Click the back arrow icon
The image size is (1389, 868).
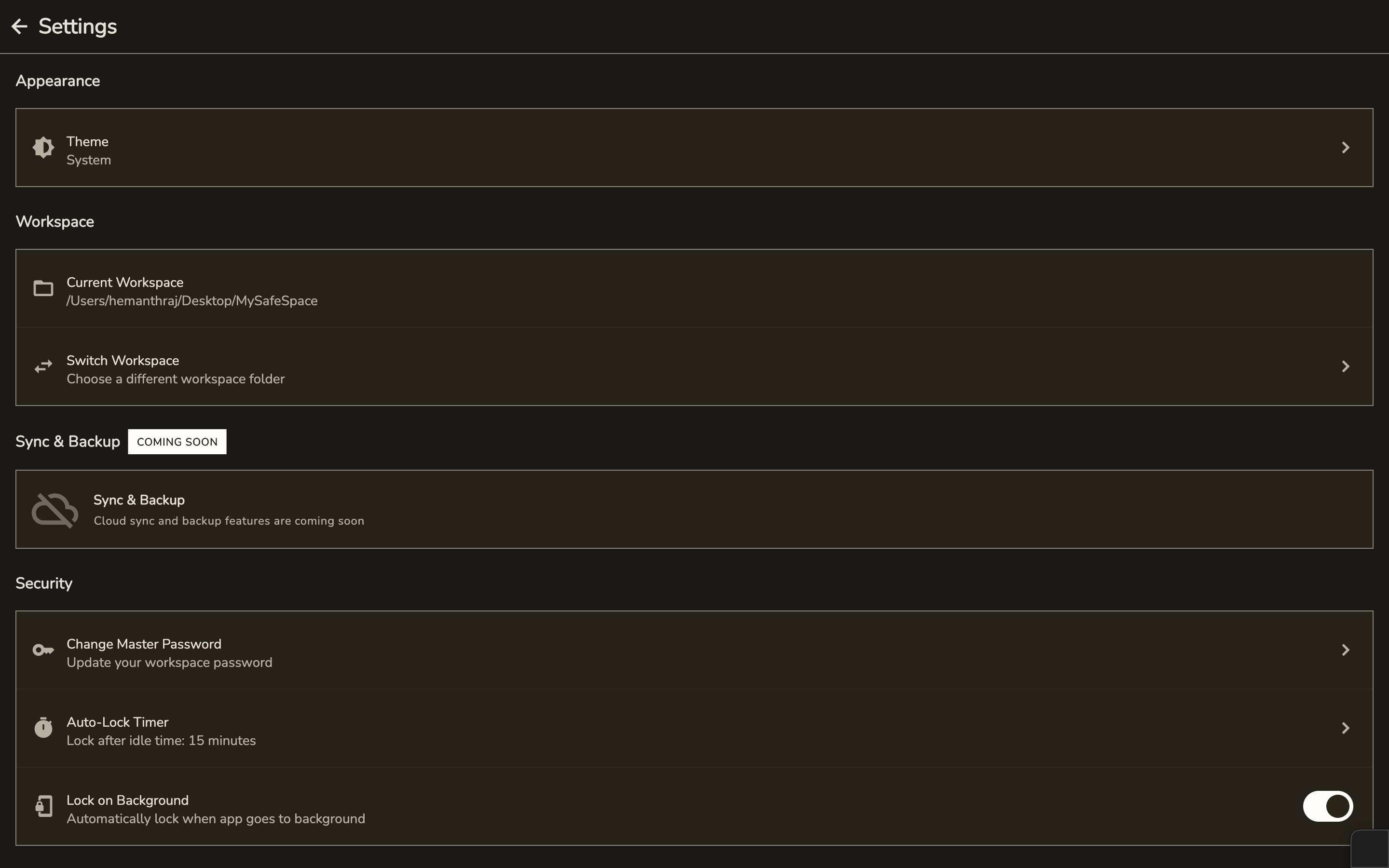pos(19,26)
